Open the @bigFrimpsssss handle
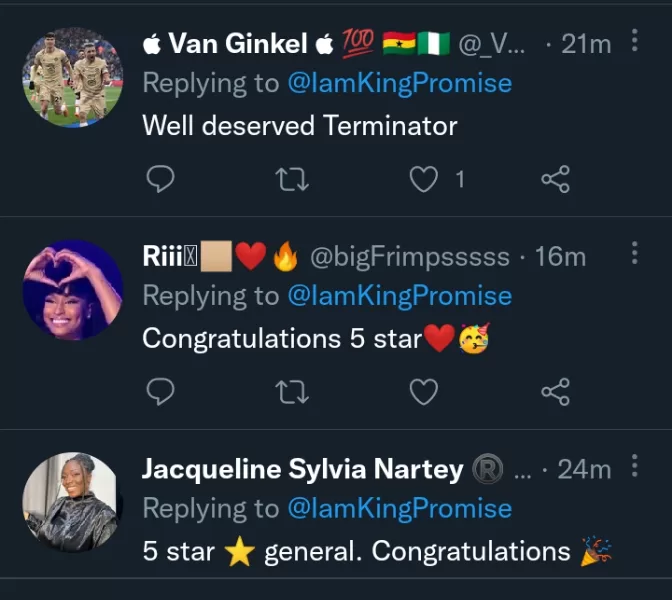 tap(410, 257)
